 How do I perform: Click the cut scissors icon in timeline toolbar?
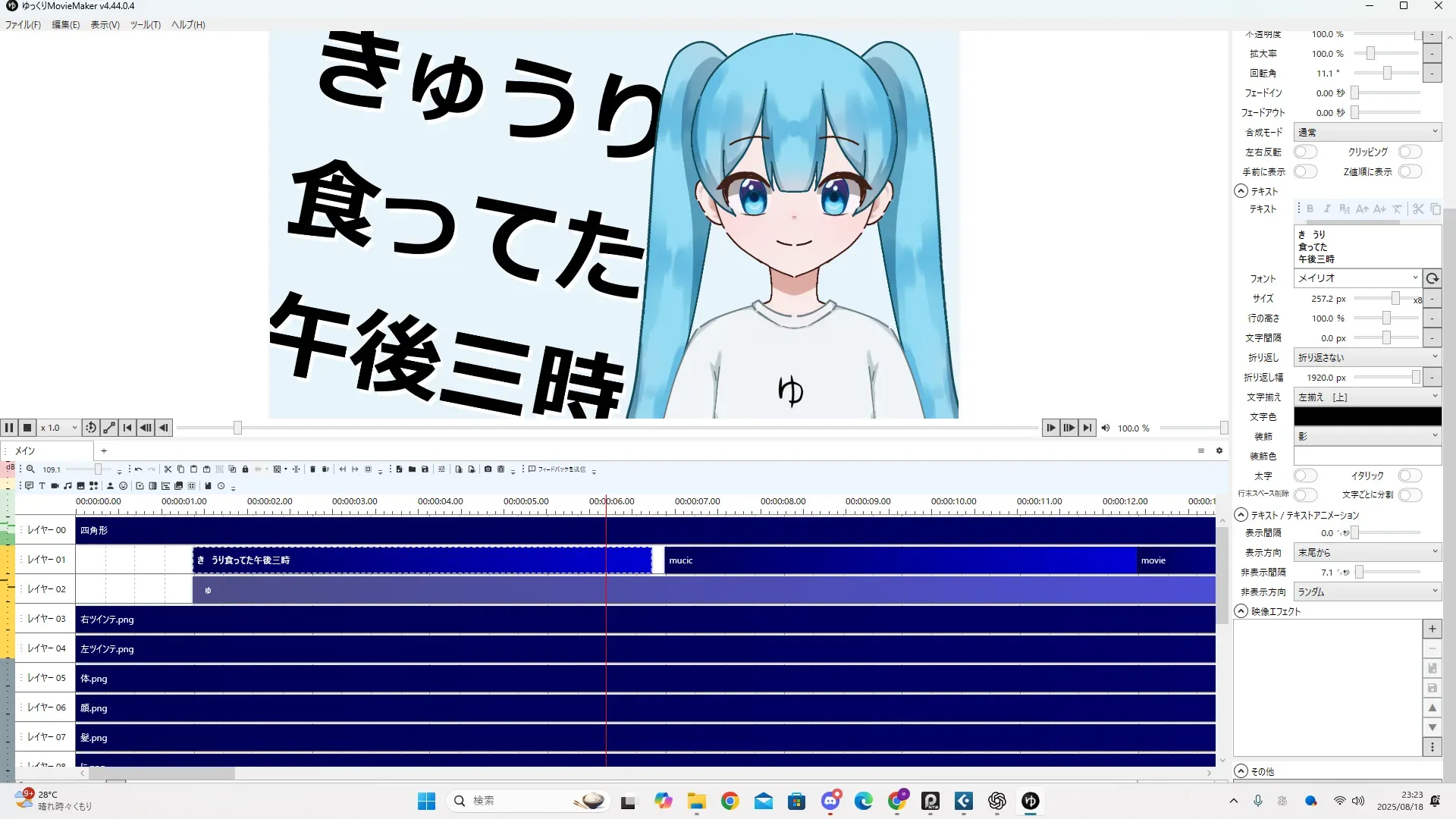click(168, 469)
